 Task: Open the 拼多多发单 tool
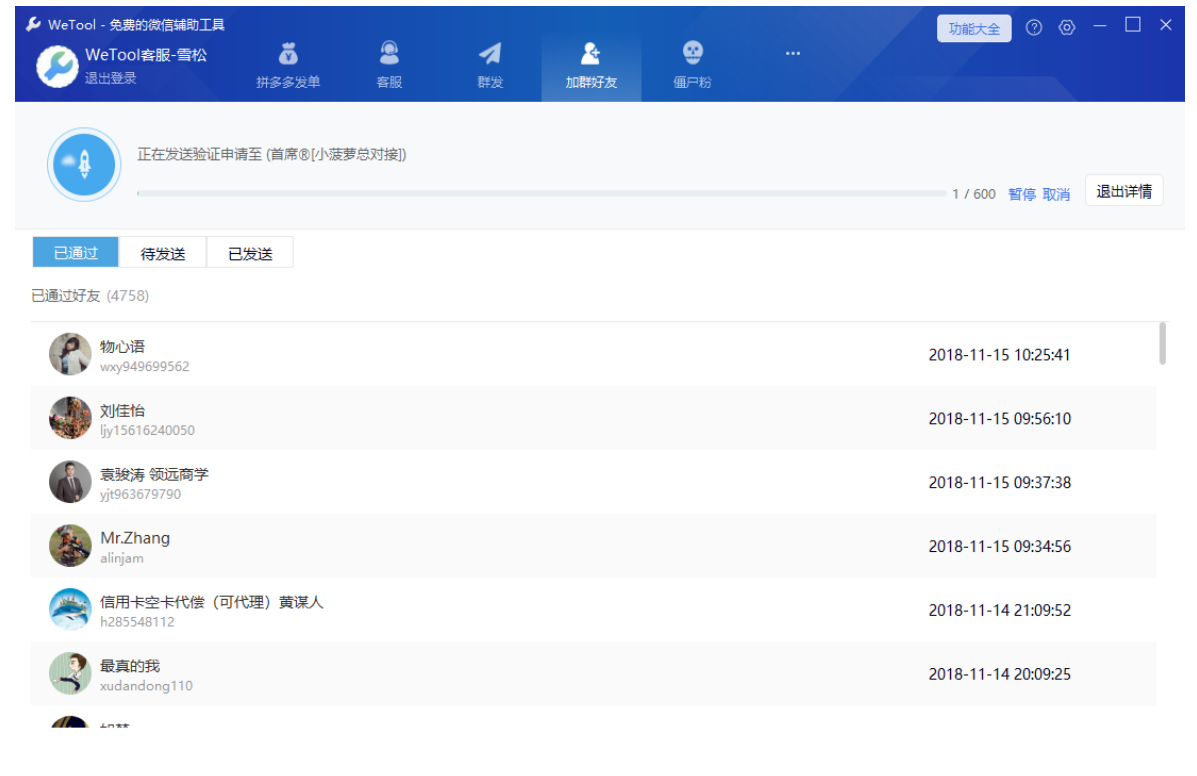pos(288,66)
